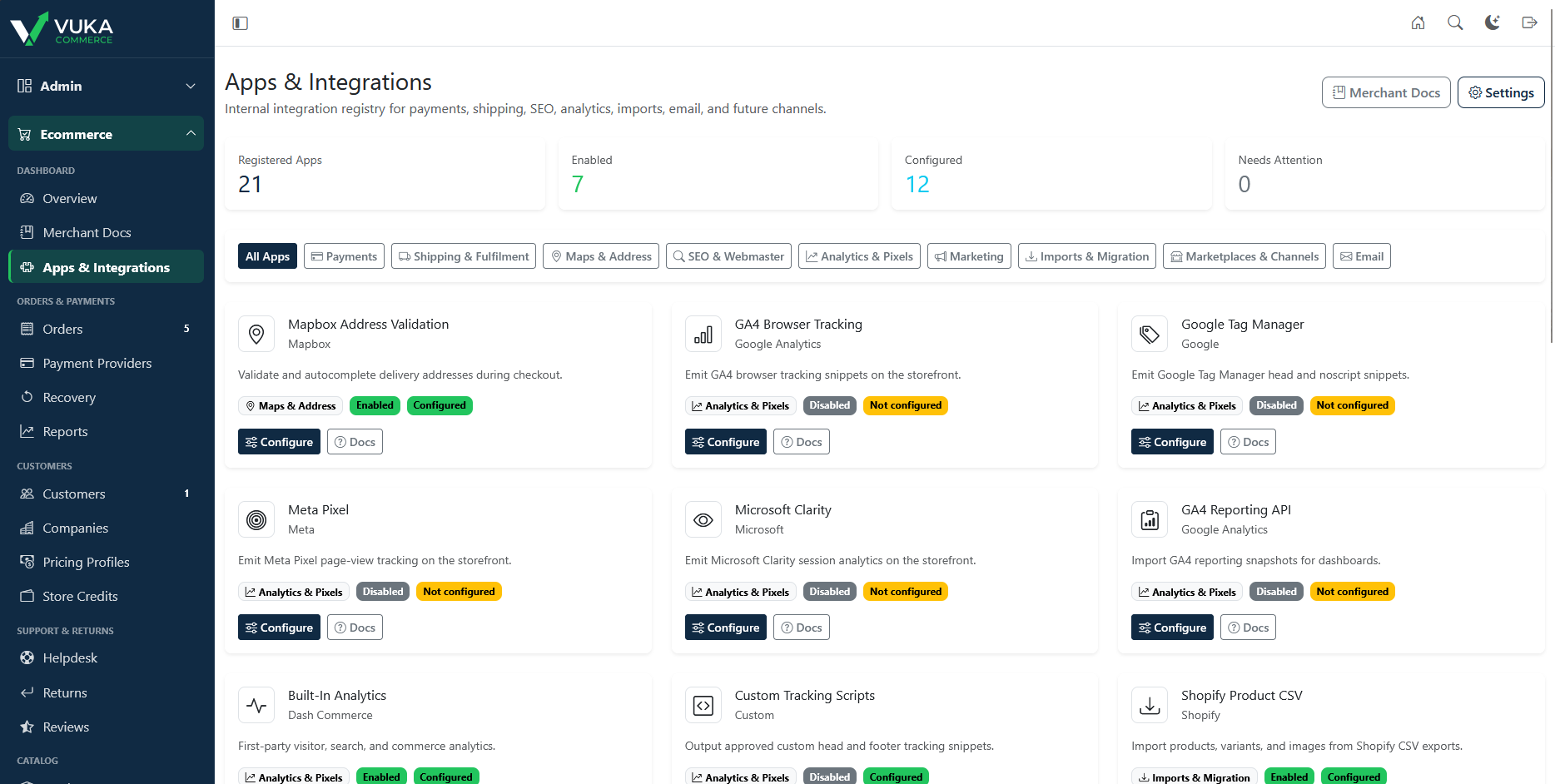
Task: Click the search magnifier icon
Action: click(x=1455, y=23)
